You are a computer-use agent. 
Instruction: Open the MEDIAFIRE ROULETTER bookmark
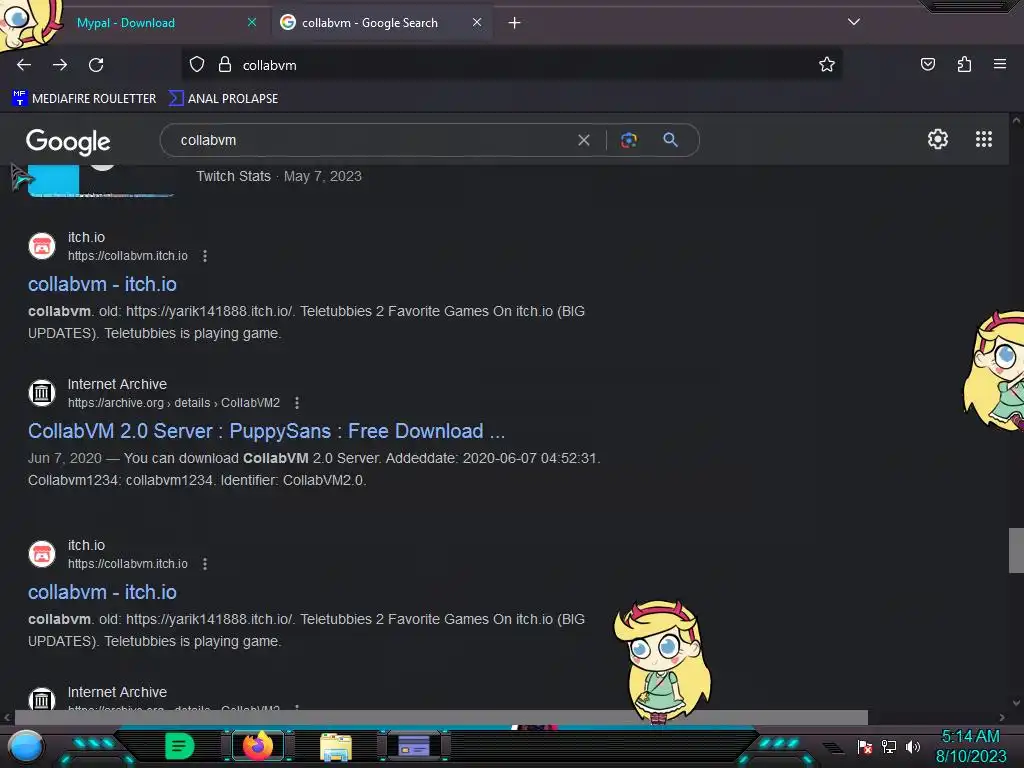(x=84, y=99)
